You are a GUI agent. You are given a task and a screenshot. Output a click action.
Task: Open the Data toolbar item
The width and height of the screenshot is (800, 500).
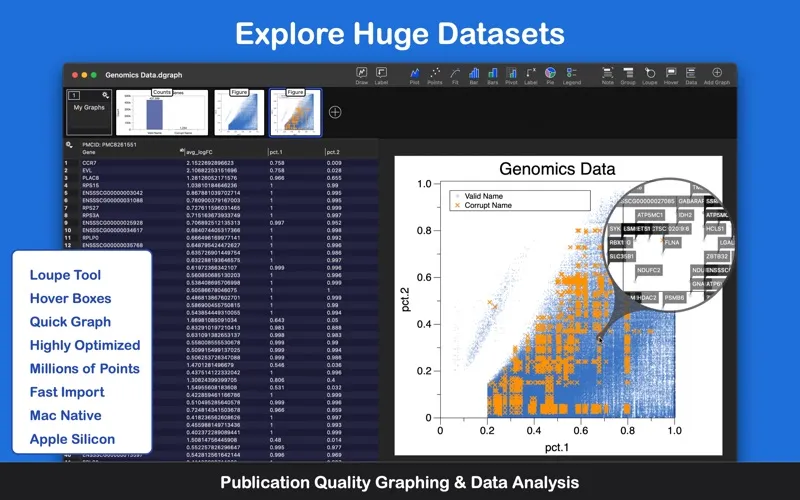point(691,75)
